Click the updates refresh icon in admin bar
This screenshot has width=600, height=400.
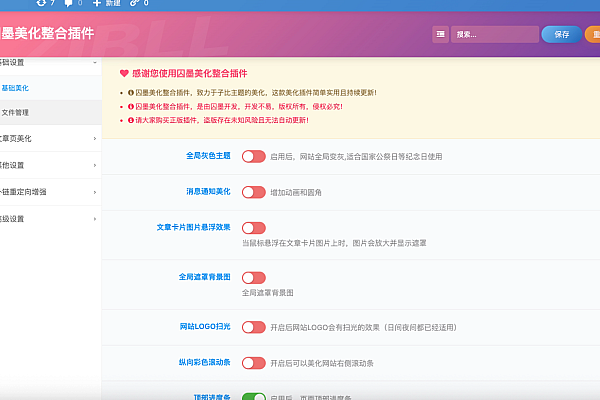click(x=41, y=3)
